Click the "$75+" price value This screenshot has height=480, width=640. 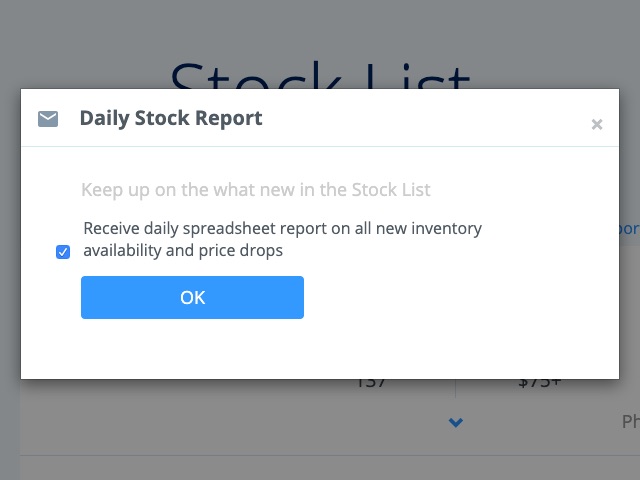pyautogui.click(x=539, y=383)
